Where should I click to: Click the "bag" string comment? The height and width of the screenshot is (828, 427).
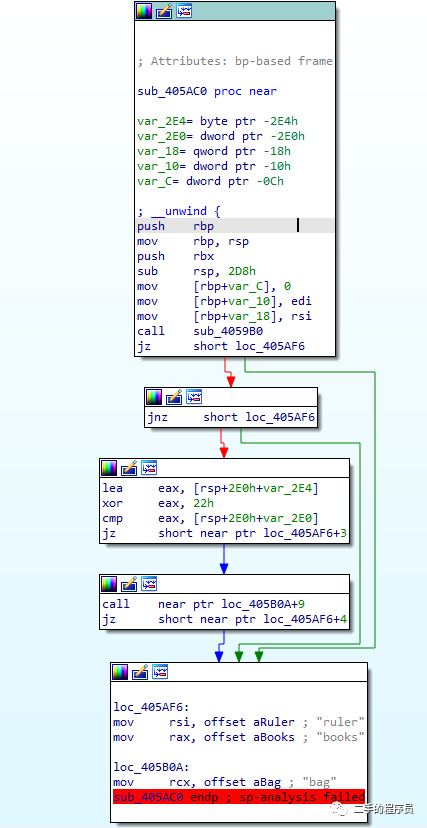319,782
